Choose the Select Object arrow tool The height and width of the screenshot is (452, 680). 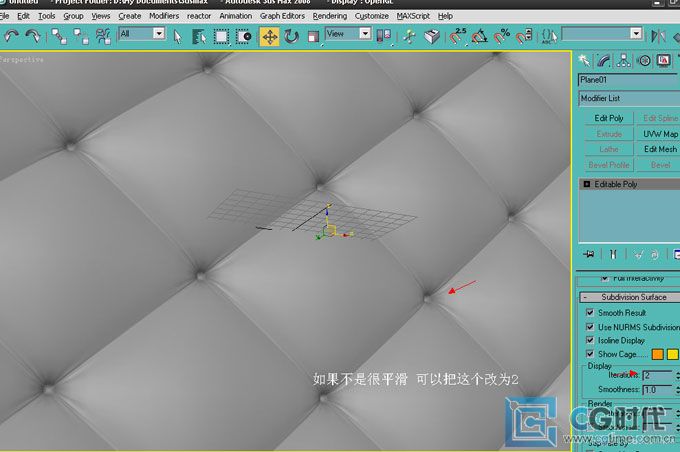pyautogui.click(x=177, y=37)
